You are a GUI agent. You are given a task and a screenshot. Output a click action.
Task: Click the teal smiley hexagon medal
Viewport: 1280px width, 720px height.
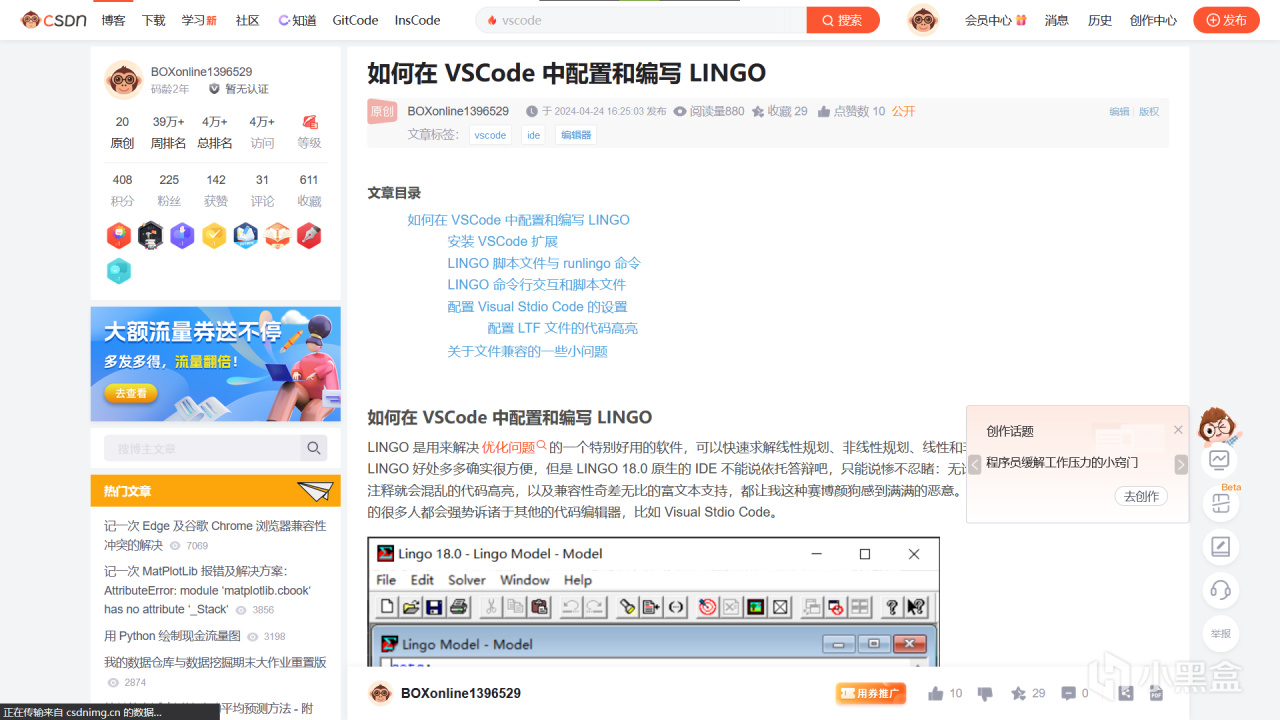pos(119,271)
